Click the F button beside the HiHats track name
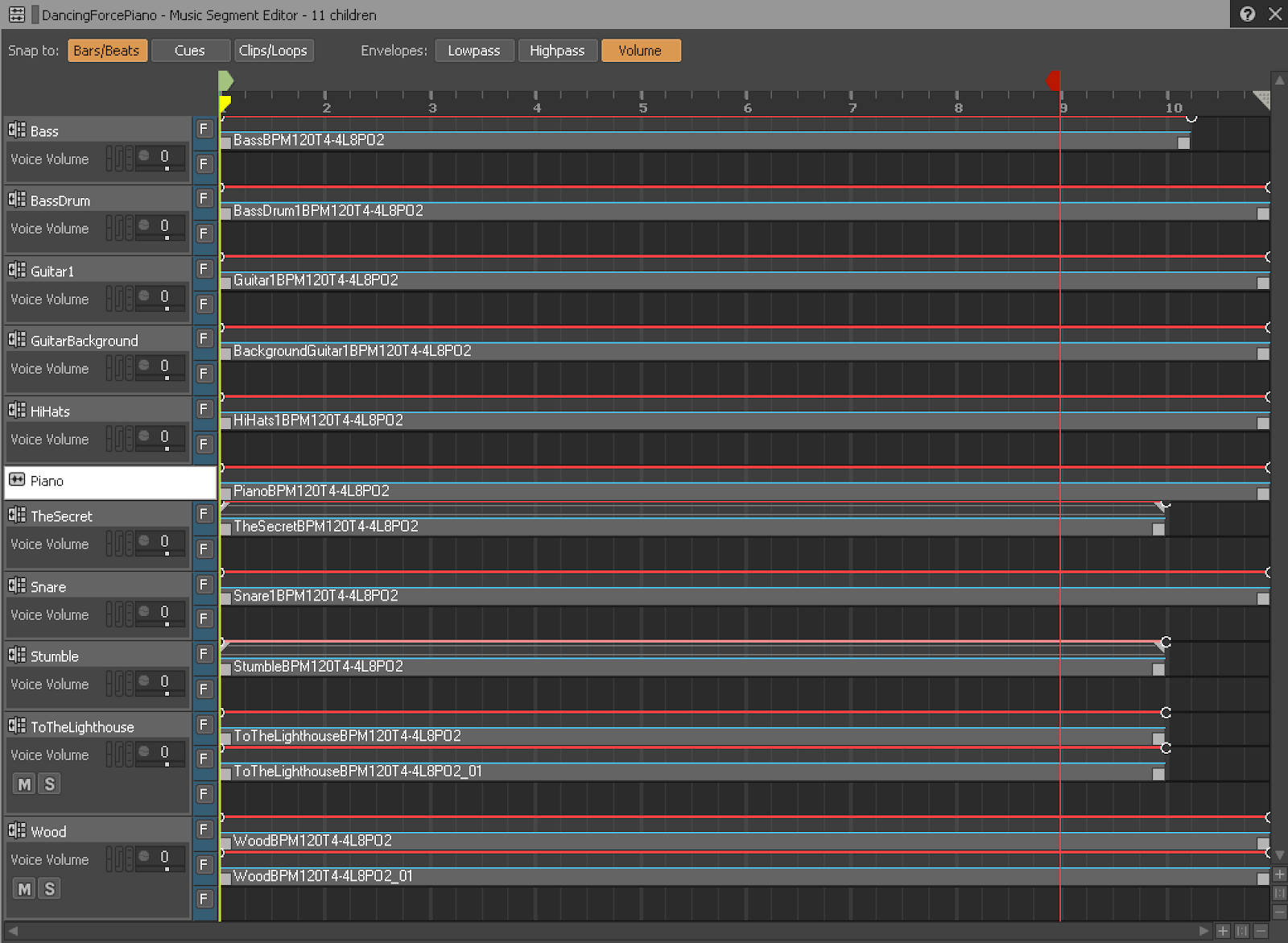 tap(204, 409)
